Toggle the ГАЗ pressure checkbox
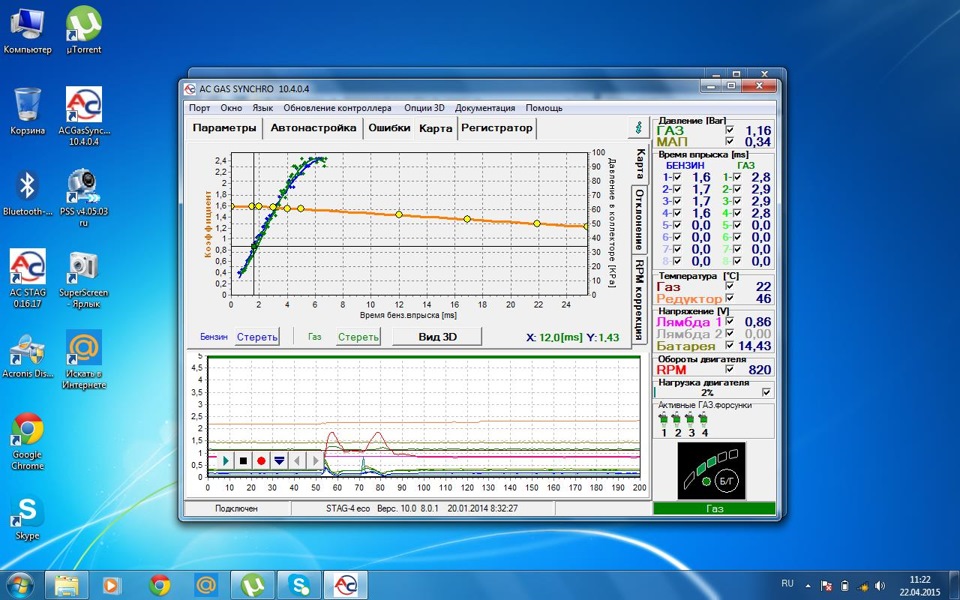 (729, 130)
